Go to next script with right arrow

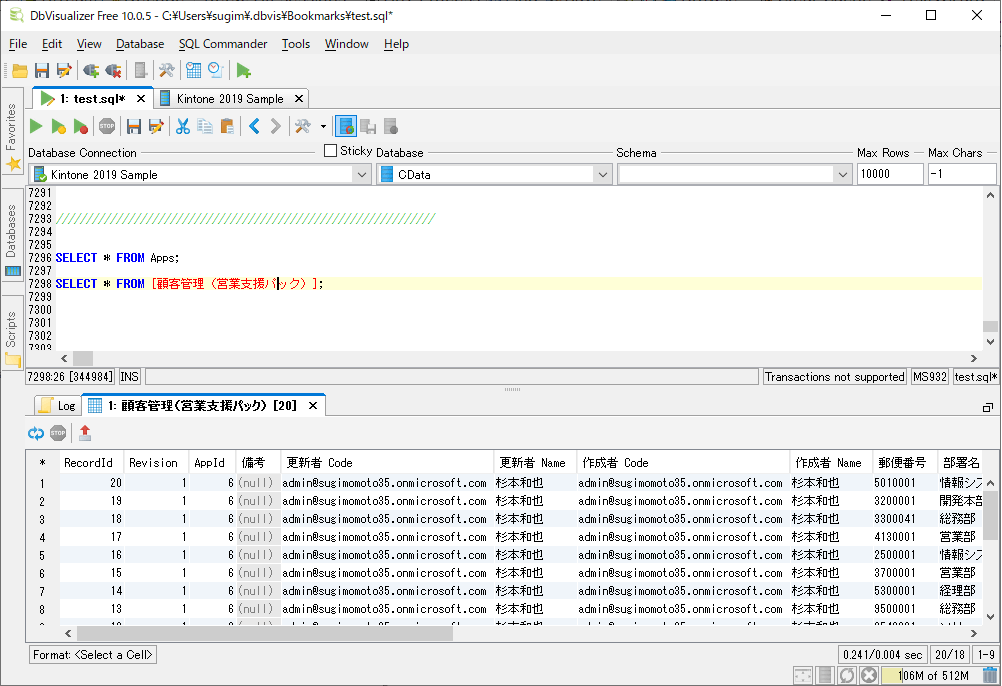[x=275, y=126]
